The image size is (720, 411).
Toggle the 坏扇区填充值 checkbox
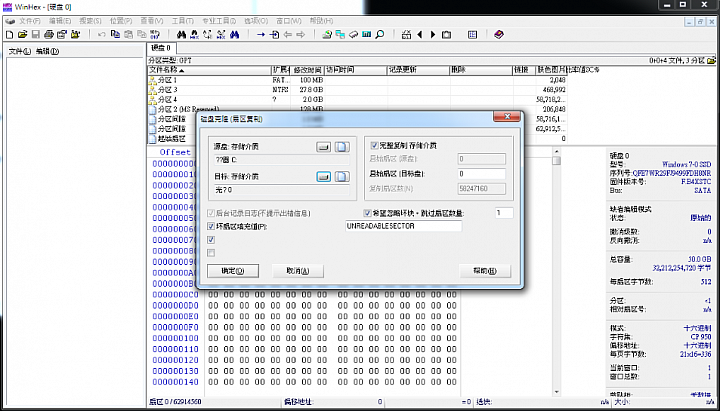[x=210, y=227]
